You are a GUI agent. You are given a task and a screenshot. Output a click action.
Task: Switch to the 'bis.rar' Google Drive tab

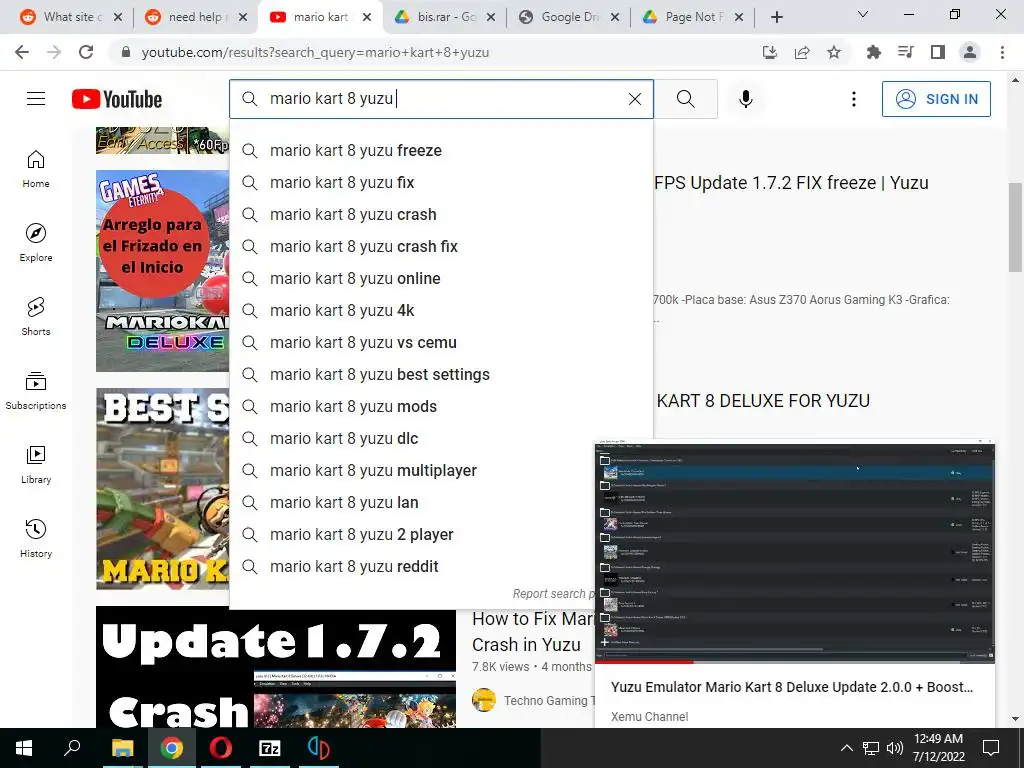pyautogui.click(x=444, y=17)
